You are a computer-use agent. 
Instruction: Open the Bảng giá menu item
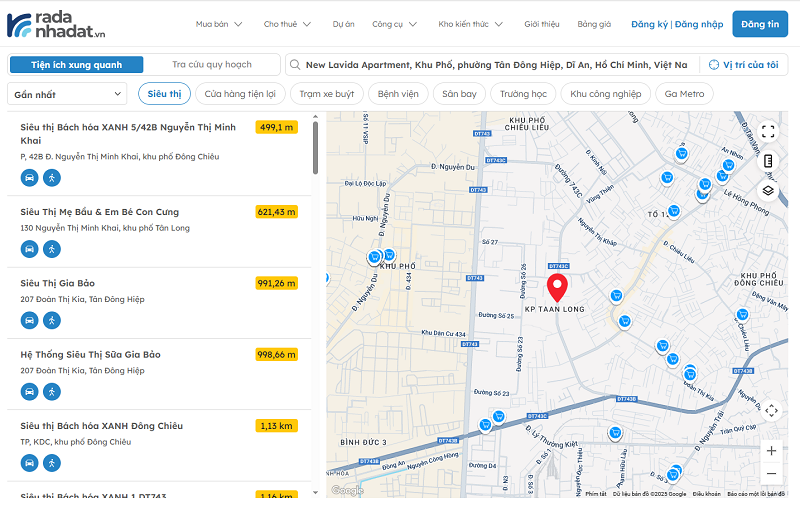pyautogui.click(x=594, y=24)
